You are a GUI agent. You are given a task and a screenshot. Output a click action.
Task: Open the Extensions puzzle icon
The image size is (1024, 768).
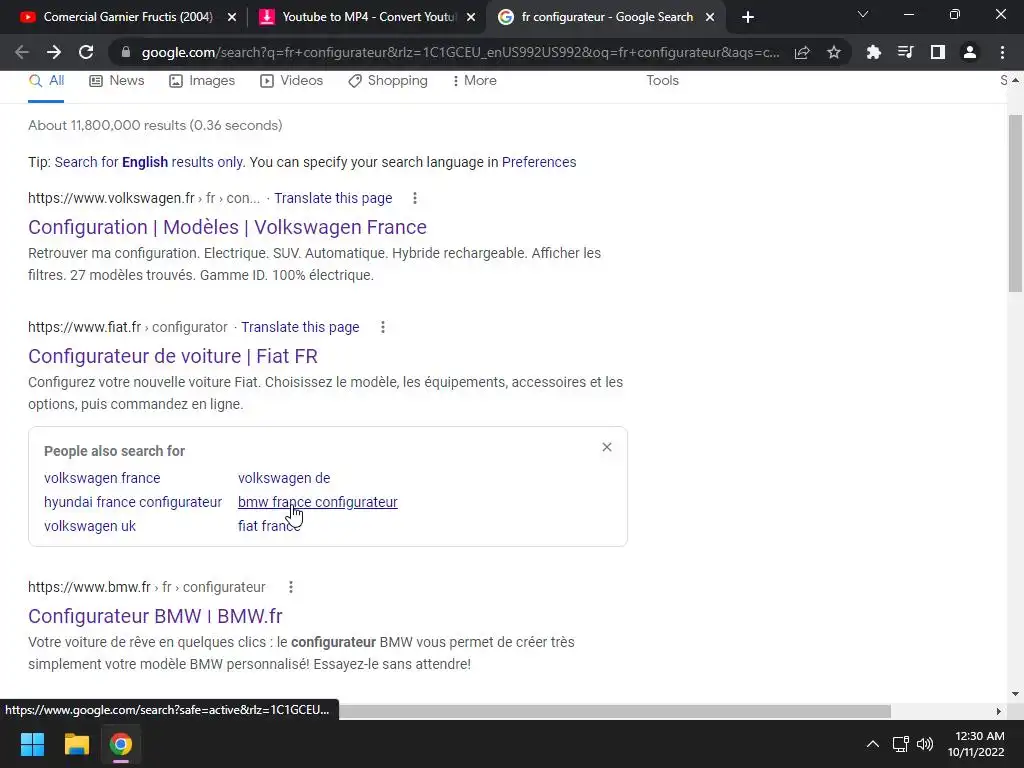pyautogui.click(x=873, y=52)
